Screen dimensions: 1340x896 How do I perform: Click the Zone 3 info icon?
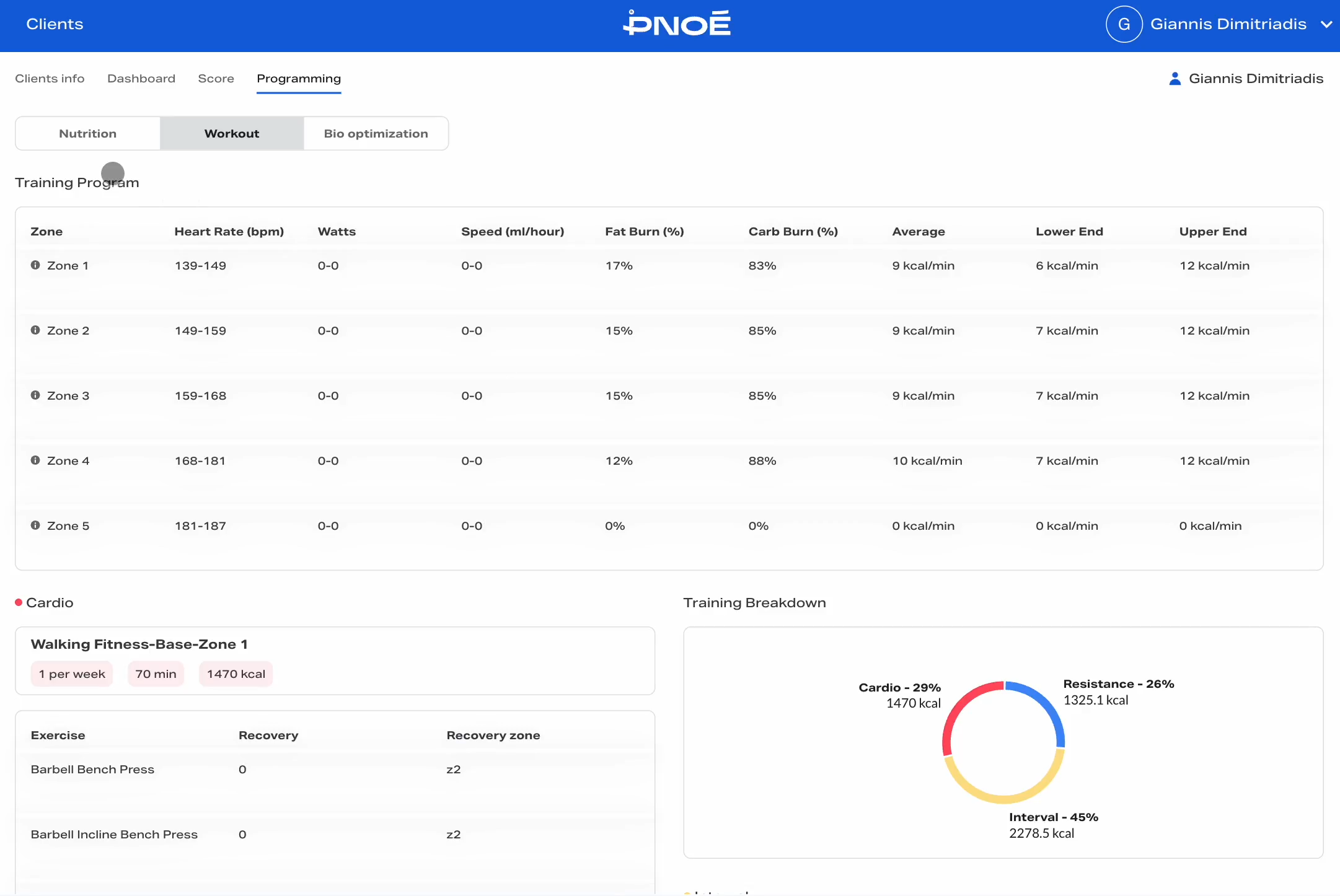tap(35, 395)
